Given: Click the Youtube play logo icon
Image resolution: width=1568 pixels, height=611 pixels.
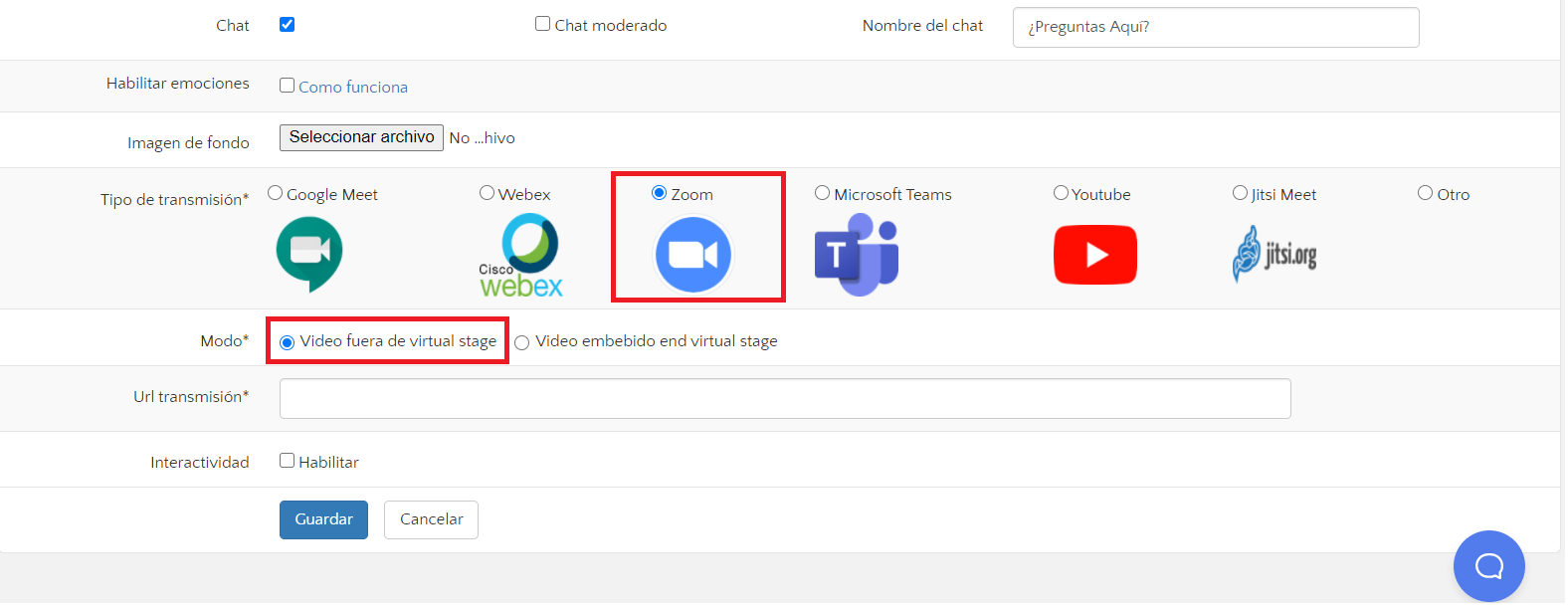Looking at the screenshot, I should click(1095, 255).
